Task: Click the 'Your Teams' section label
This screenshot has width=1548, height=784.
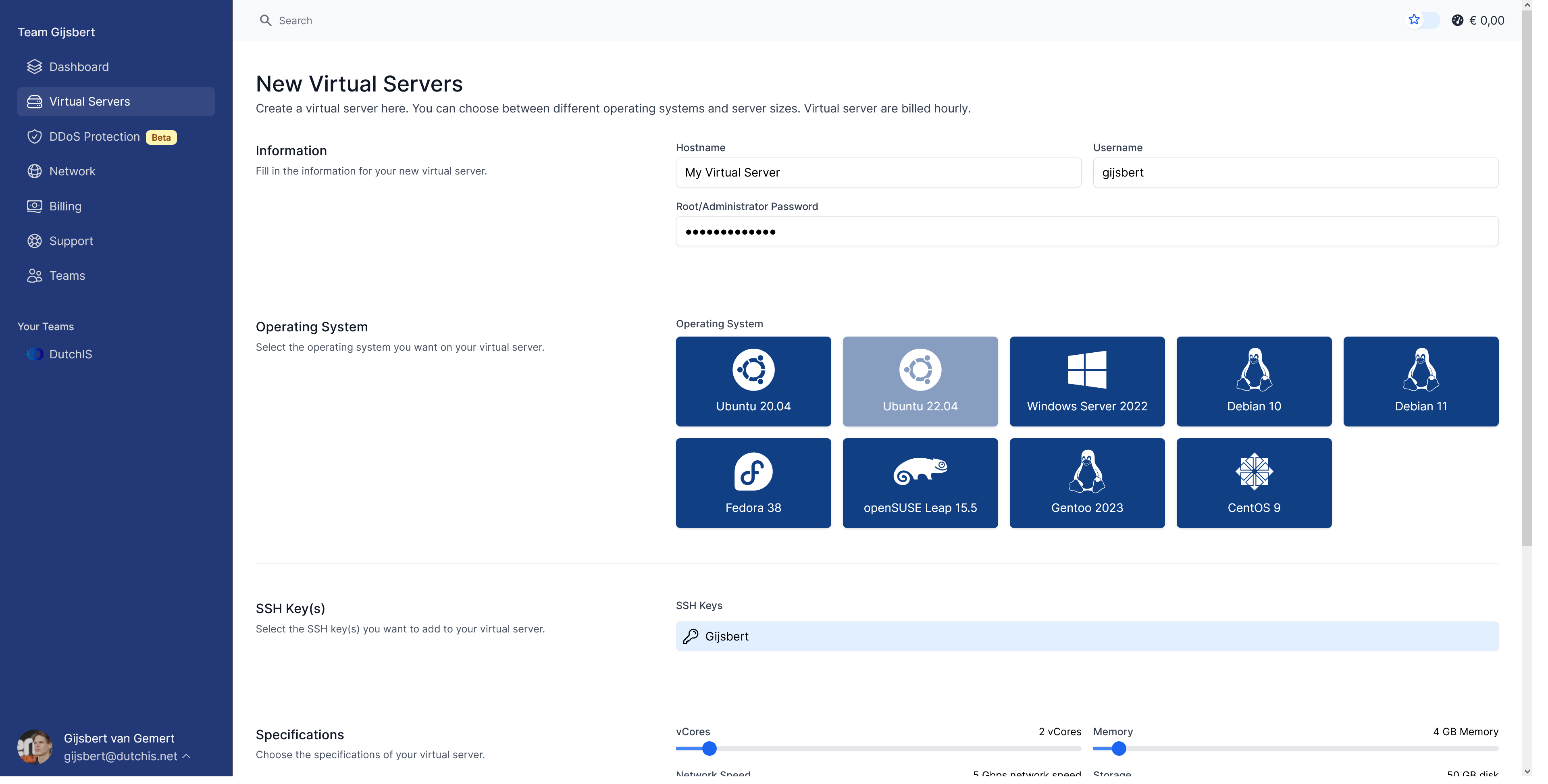Action: (46, 330)
